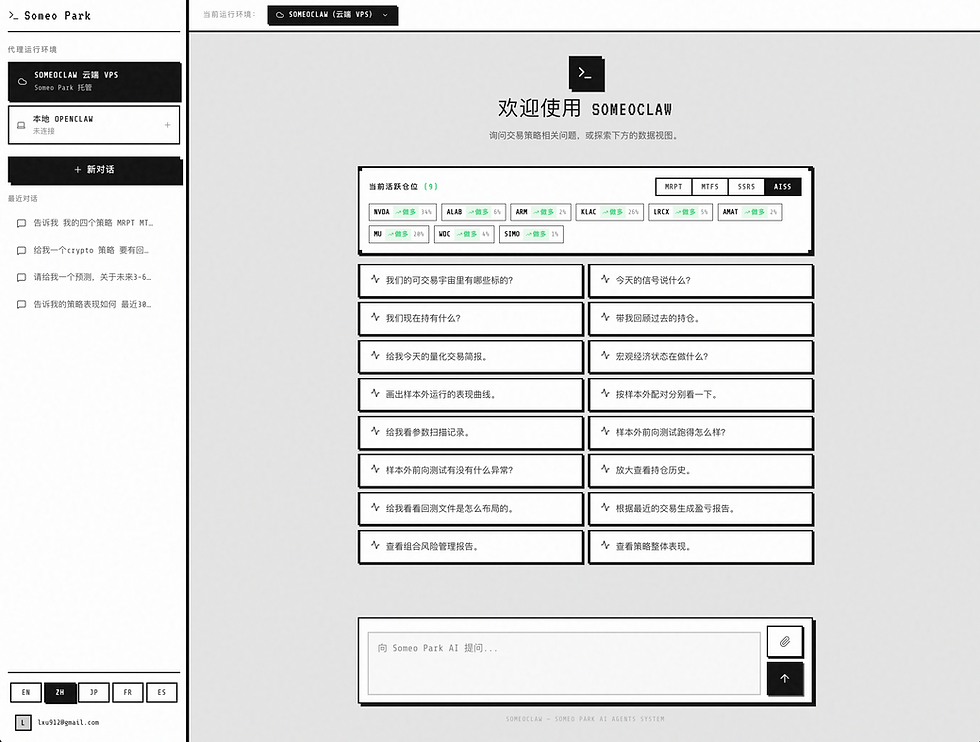
Task: Ask 带我回顾过去的持仓。
Action: coord(701,319)
